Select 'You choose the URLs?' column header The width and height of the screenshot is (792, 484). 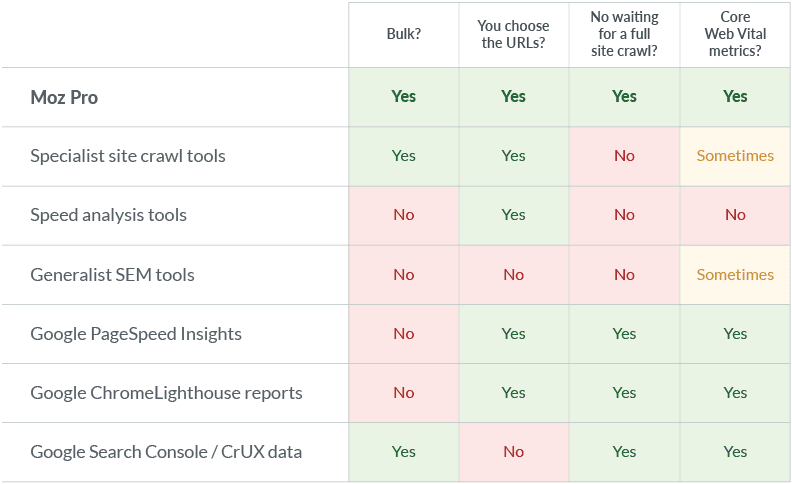pos(513,35)
